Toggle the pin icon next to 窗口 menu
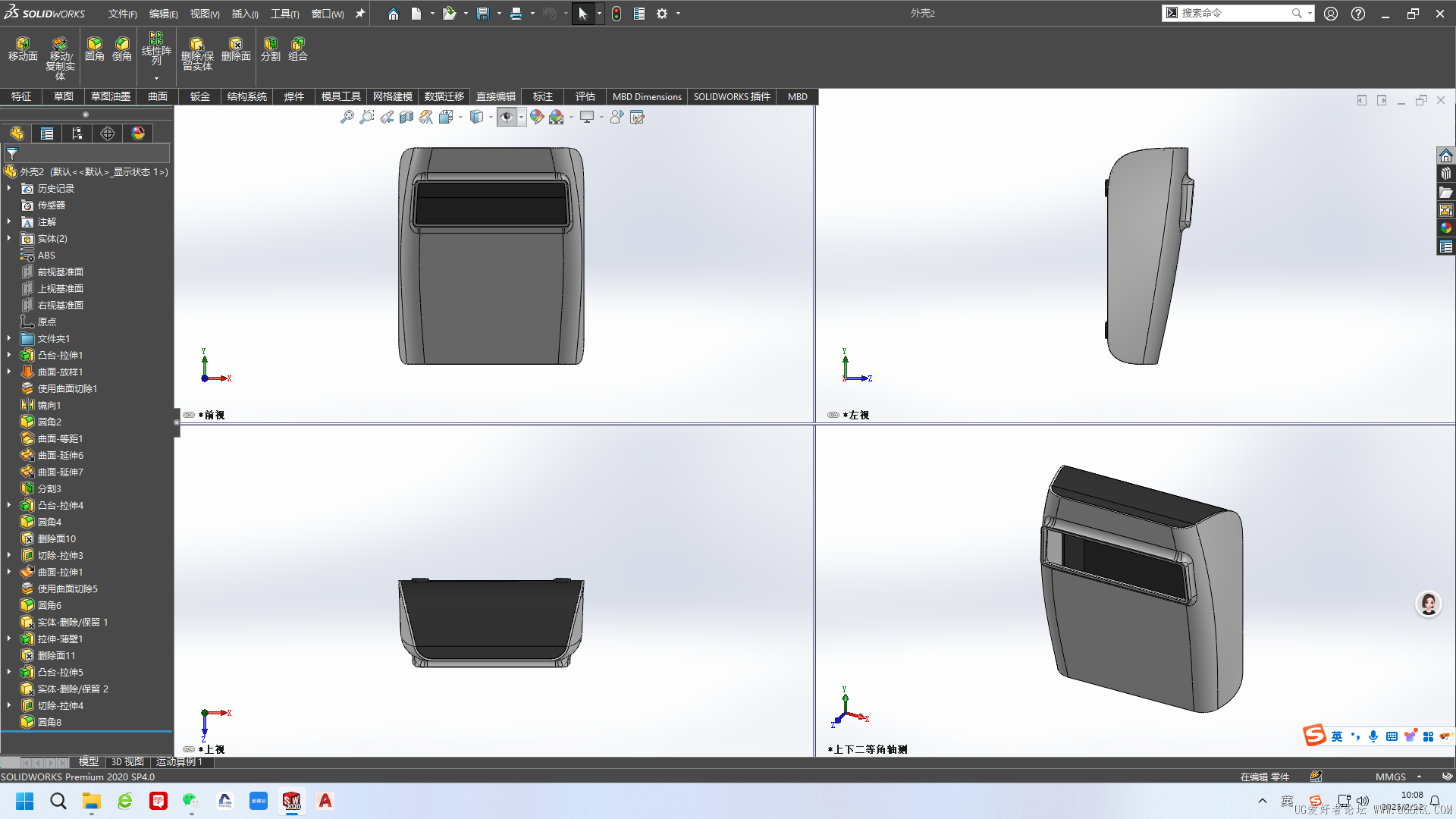The height and width of the screenshot is (819, 1456). 360,14
